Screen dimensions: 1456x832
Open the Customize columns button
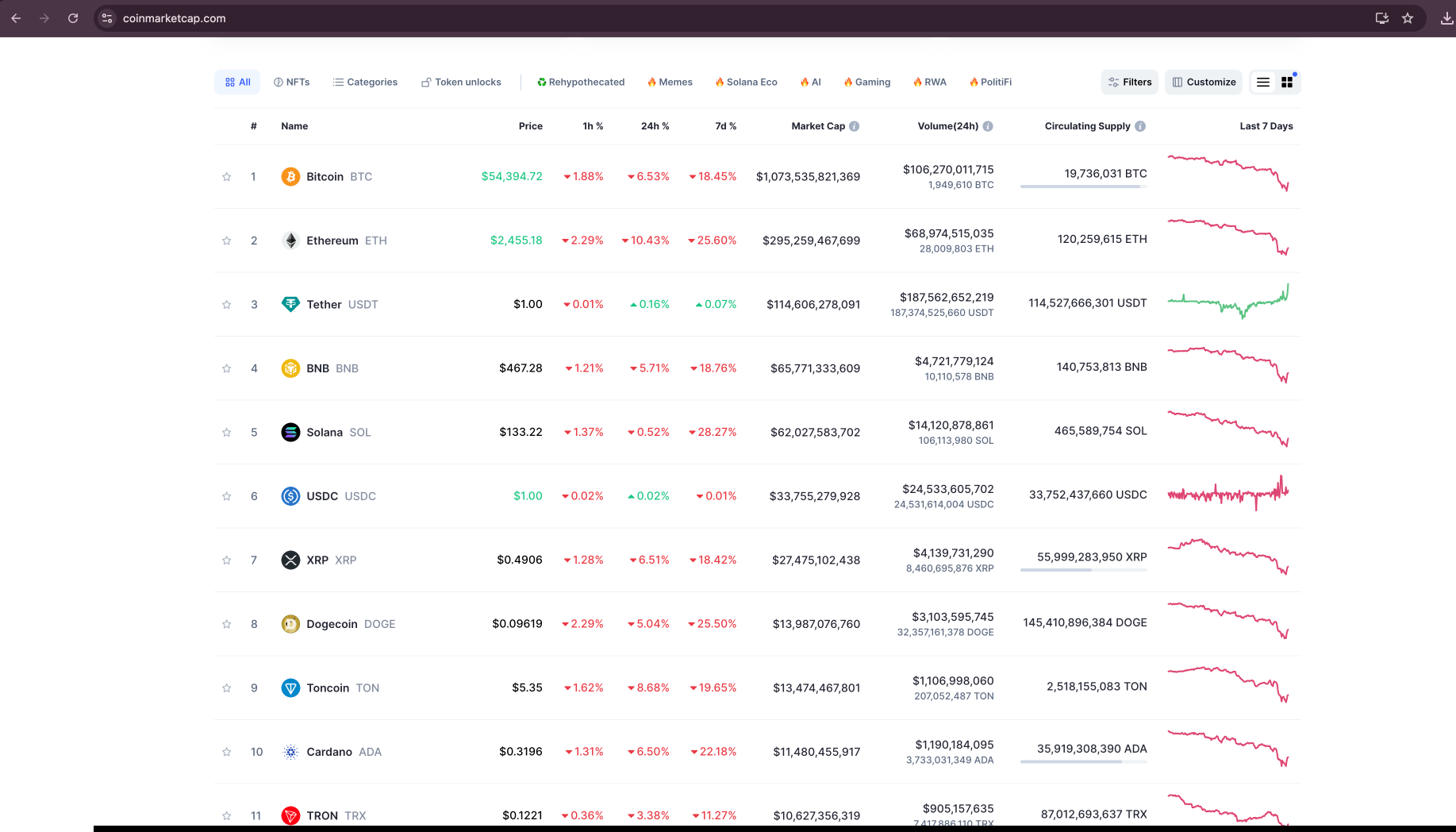(x=1204, y=82)
